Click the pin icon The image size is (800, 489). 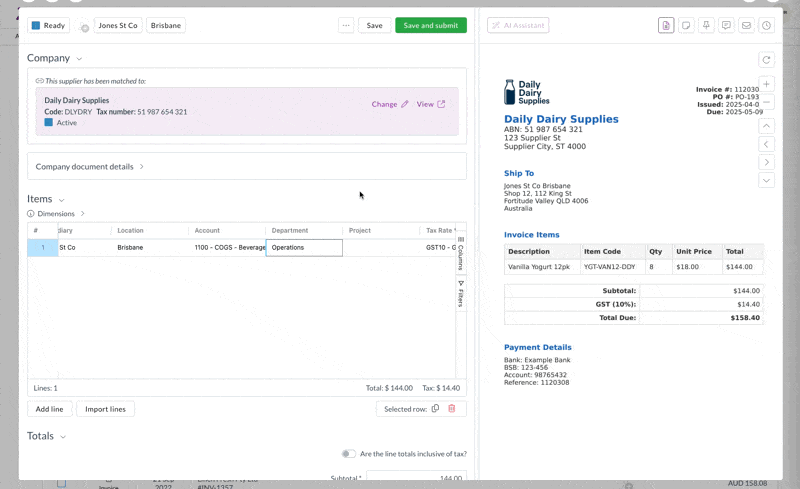[x=706, y=25]
